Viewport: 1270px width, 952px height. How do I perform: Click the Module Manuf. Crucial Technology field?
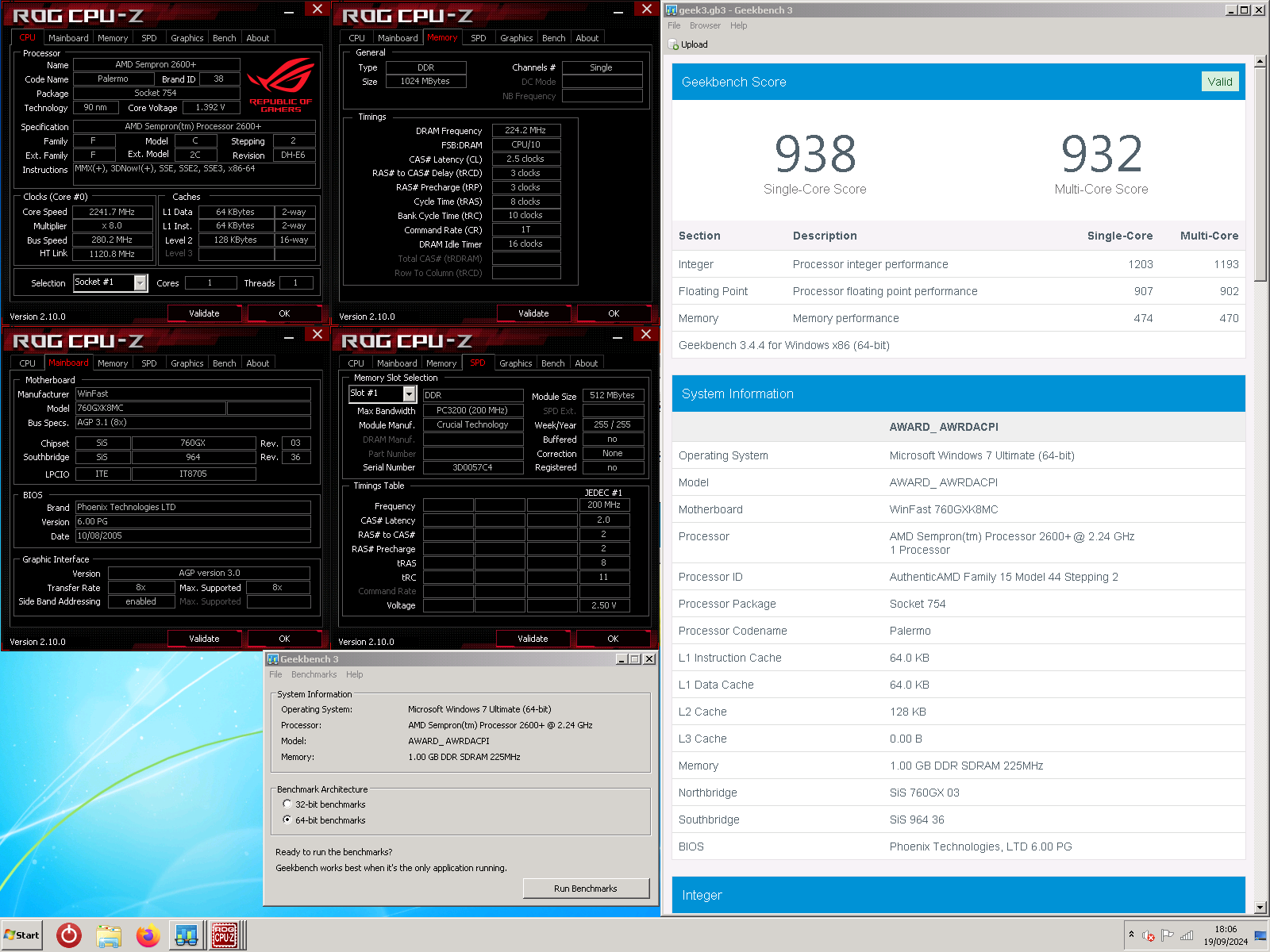click(472, 424)
